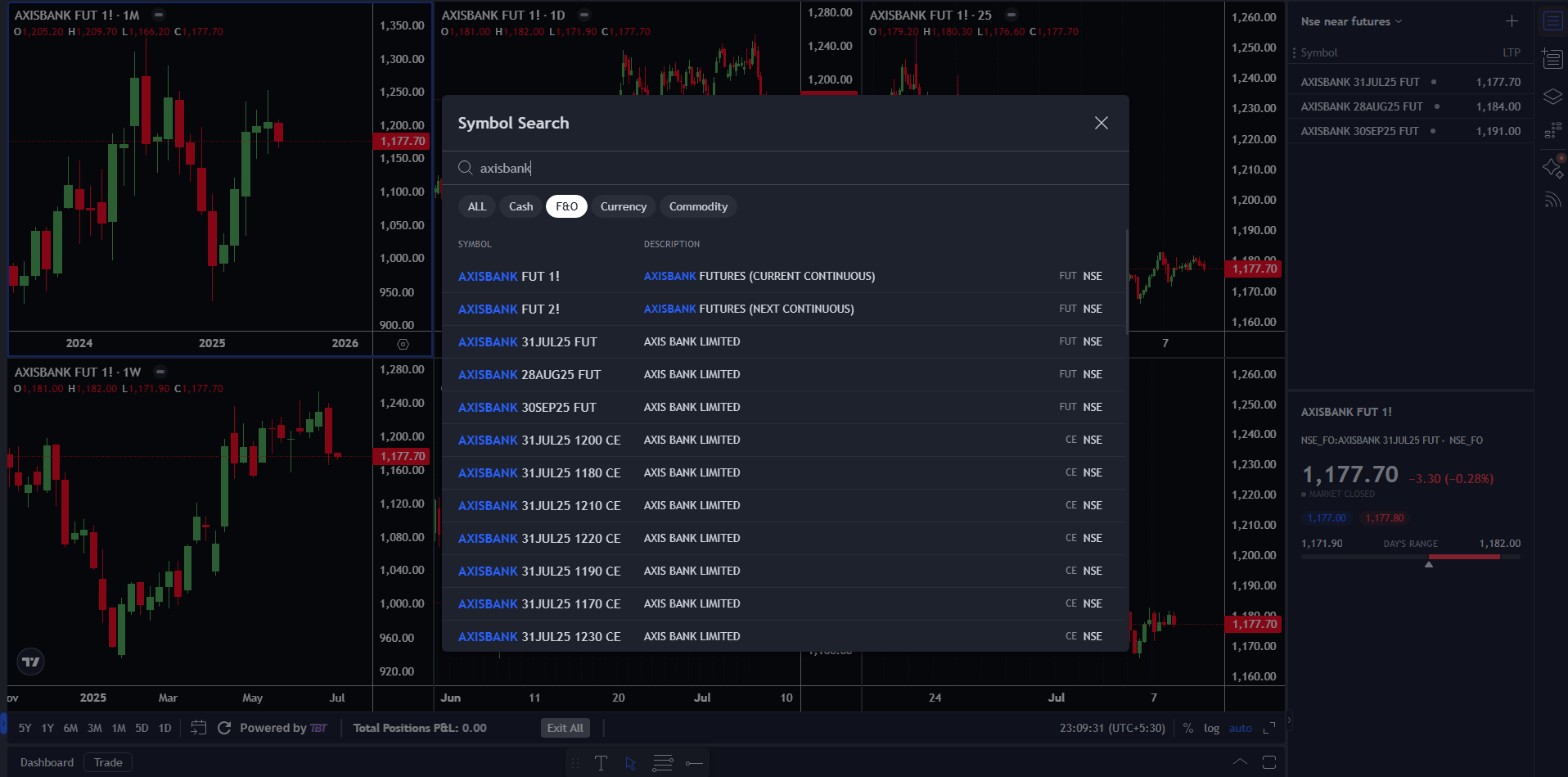Open the Trade tab
Image resolution: width=1568 pixels, height=777 pixels.
click(x=108, y=762)
